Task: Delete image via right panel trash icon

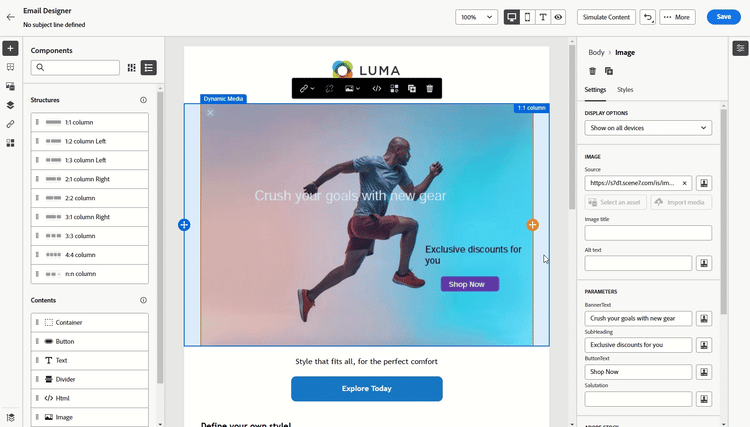Action: pos(592,71)
